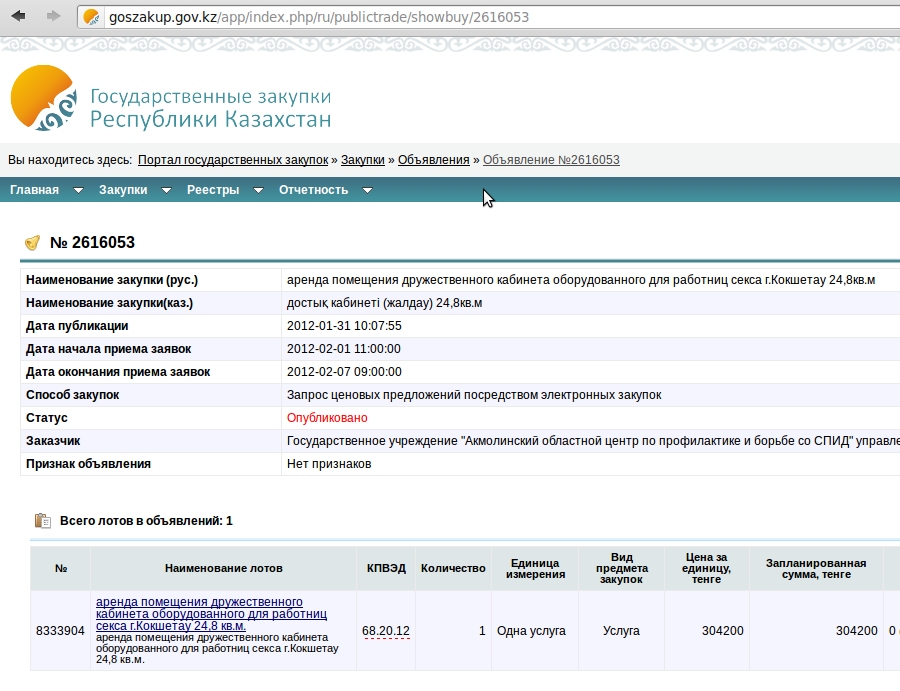Click the Статус row label
The width and height of the screenshot is (900, 691).
[46, 418]
